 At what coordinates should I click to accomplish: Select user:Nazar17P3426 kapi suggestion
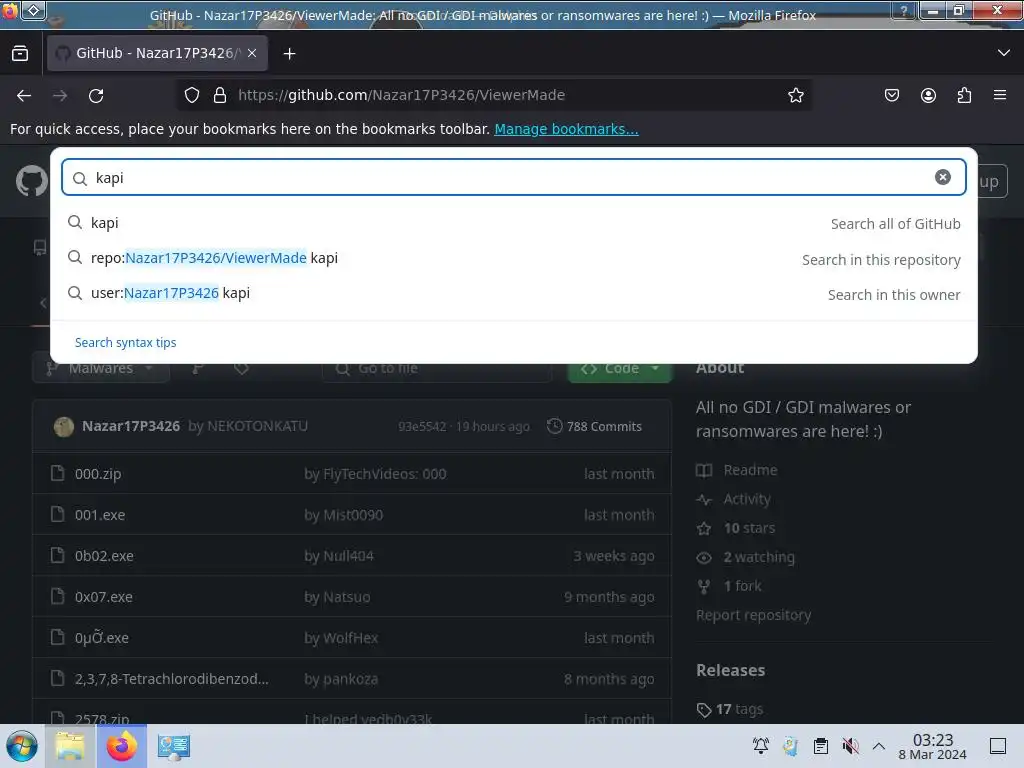pyautogui.click(x=514, y=294)
